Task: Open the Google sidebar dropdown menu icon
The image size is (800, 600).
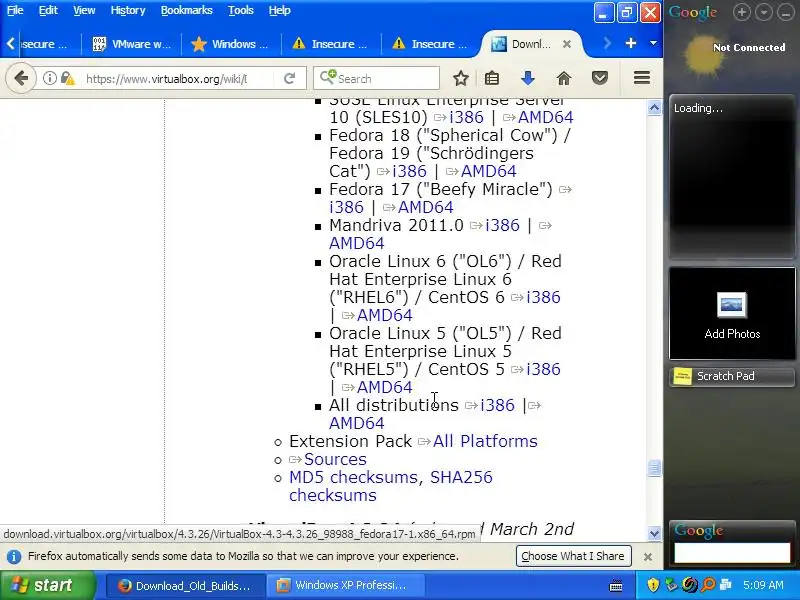Action: (764, 12)
